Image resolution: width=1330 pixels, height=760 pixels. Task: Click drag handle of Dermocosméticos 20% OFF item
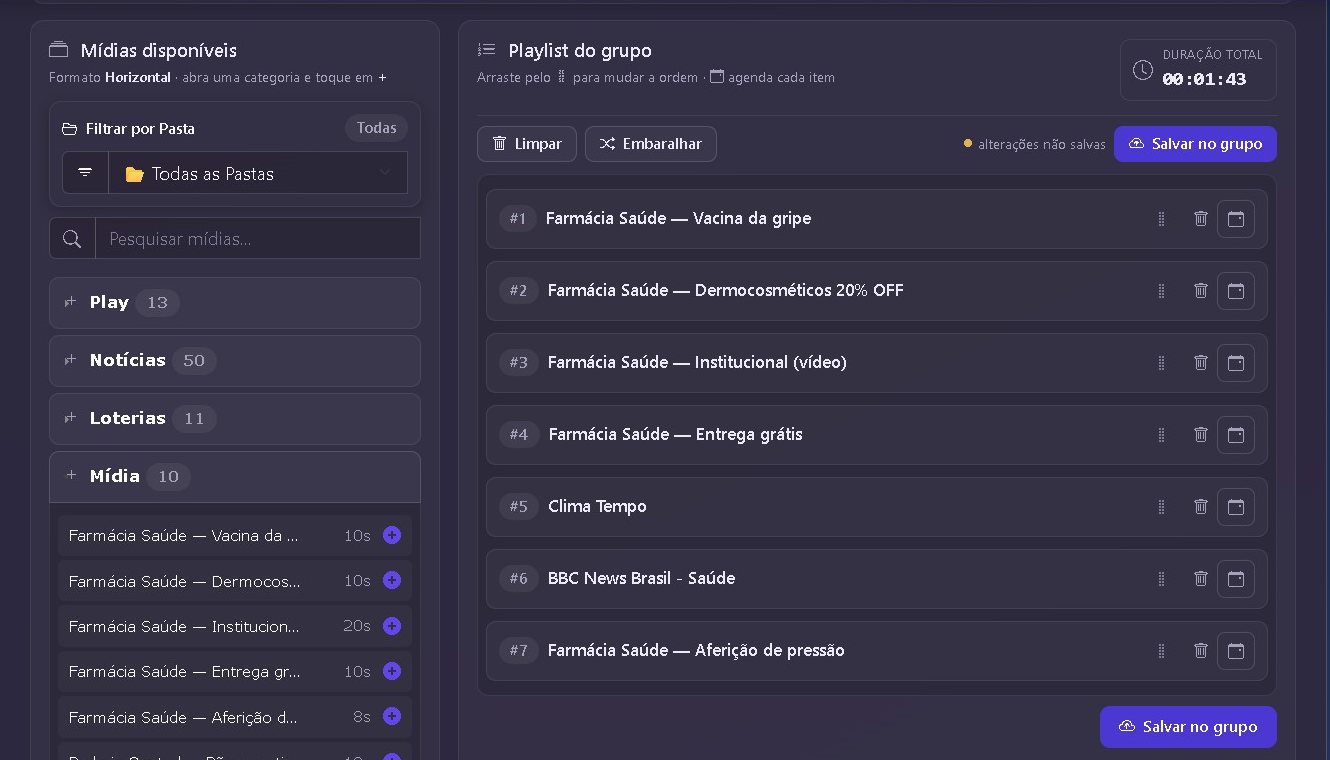click(x=1161, y=291)
